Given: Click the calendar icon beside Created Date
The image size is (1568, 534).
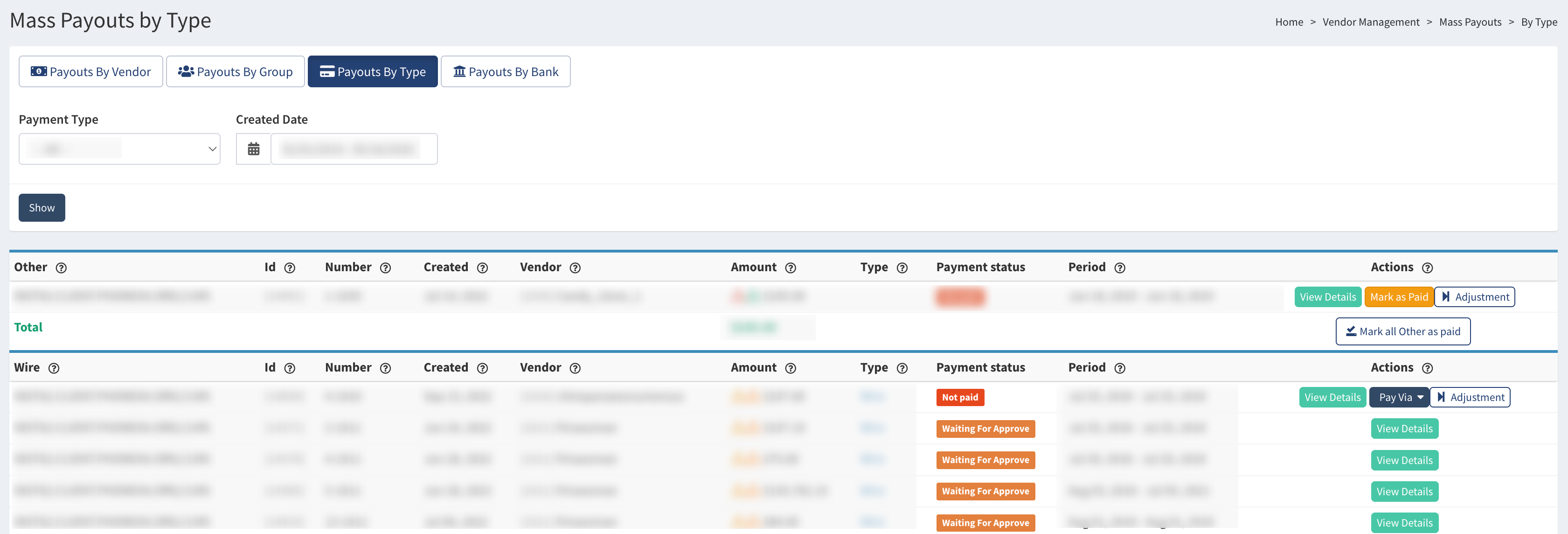Looking at the screenshot, I should coord(253,148).
